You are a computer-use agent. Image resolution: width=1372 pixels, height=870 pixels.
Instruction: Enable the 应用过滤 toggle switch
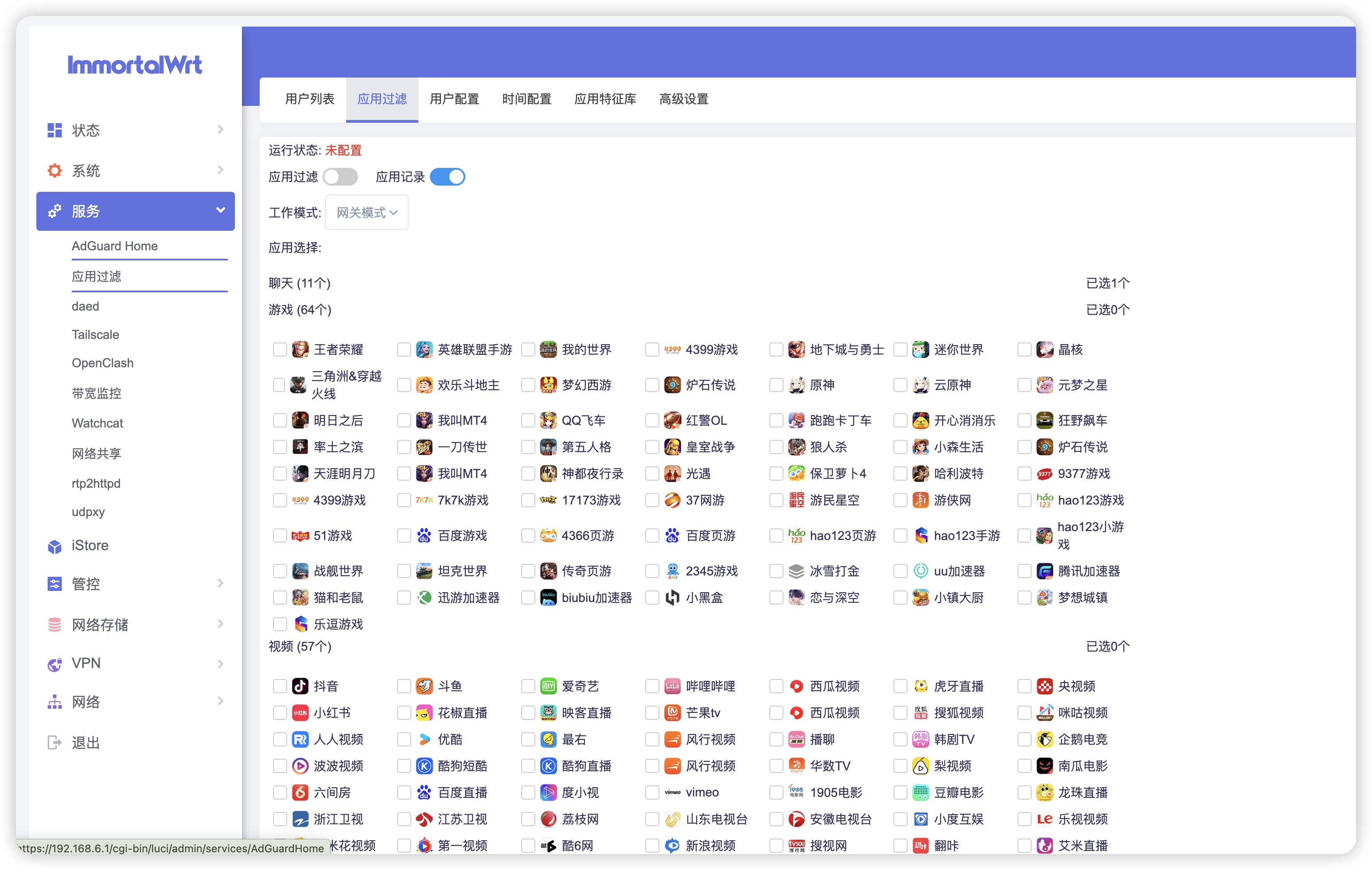tap(340, 177)
